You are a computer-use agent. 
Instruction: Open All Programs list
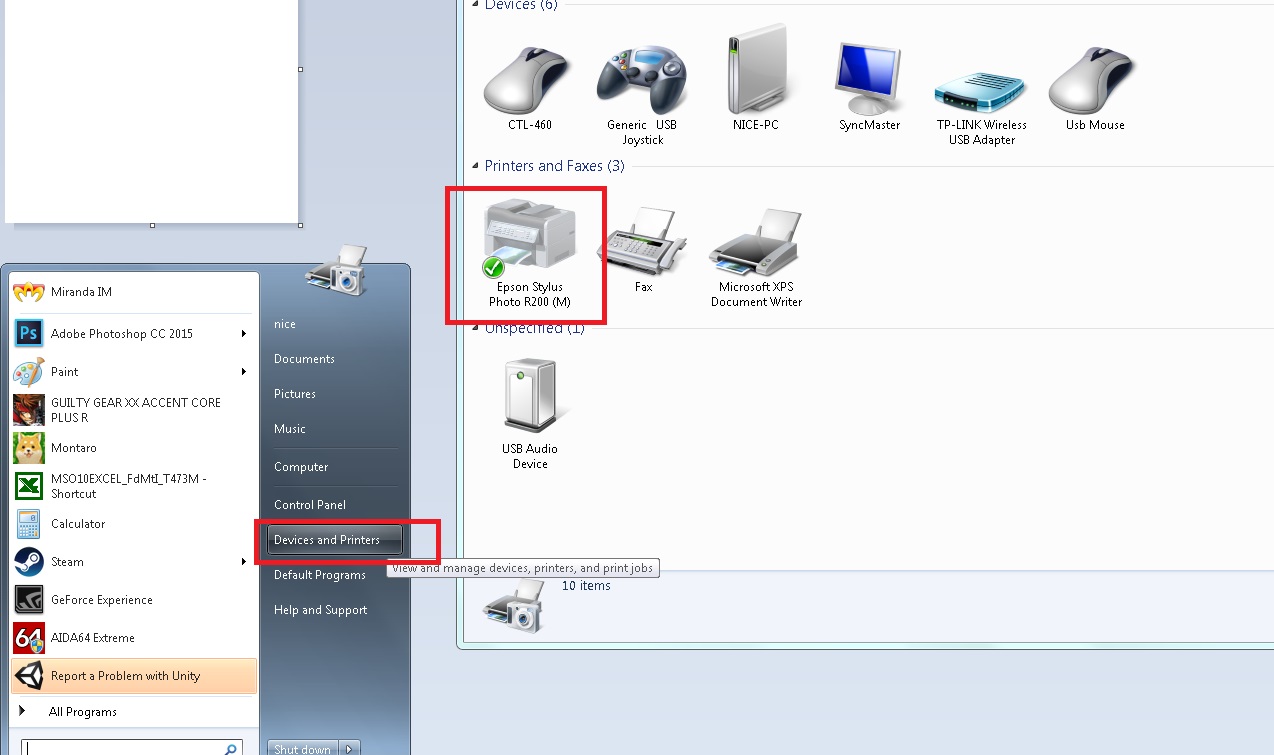click(x=82, y=712)
